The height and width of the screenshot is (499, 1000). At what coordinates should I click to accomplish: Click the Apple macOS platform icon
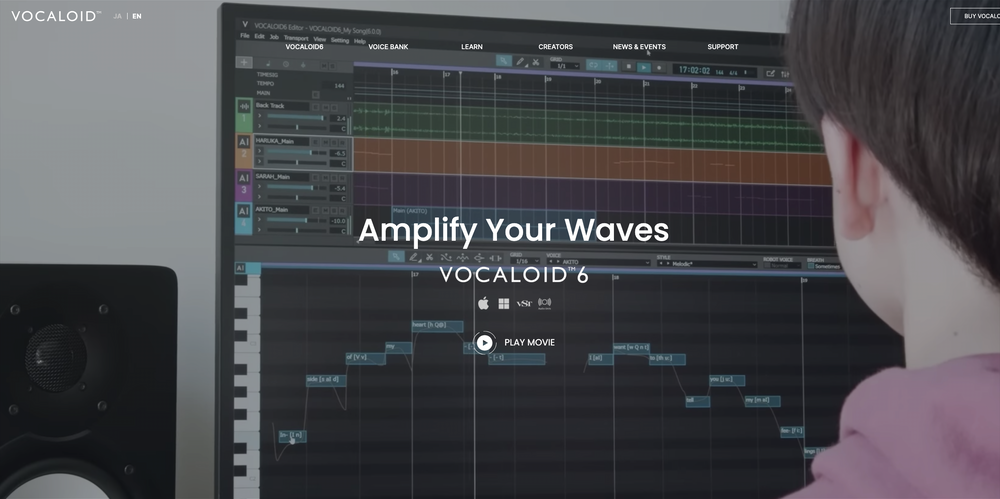[483, 303]
